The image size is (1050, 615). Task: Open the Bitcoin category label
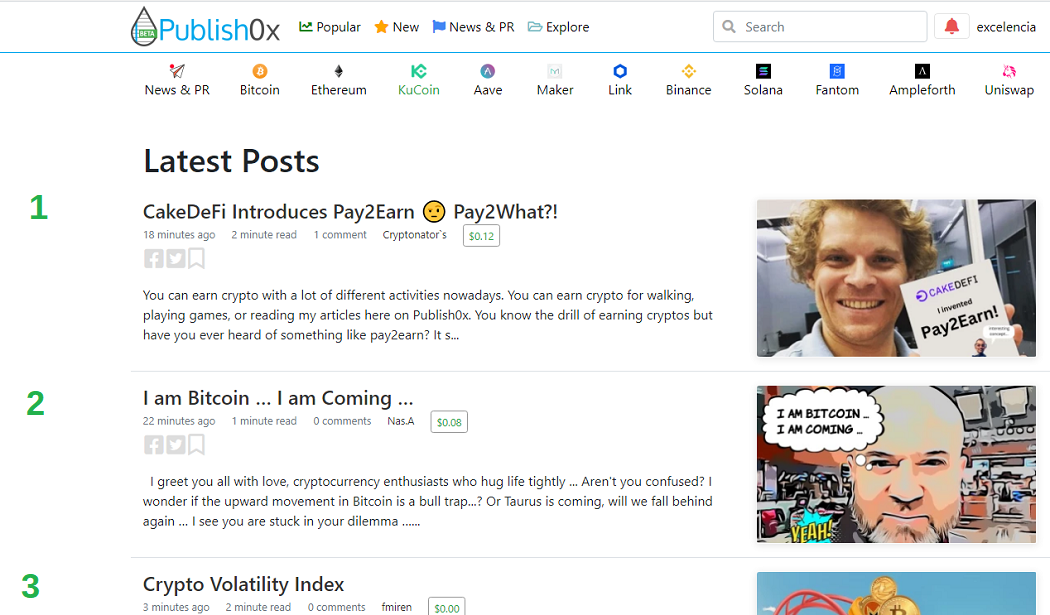tap(260, 90)
